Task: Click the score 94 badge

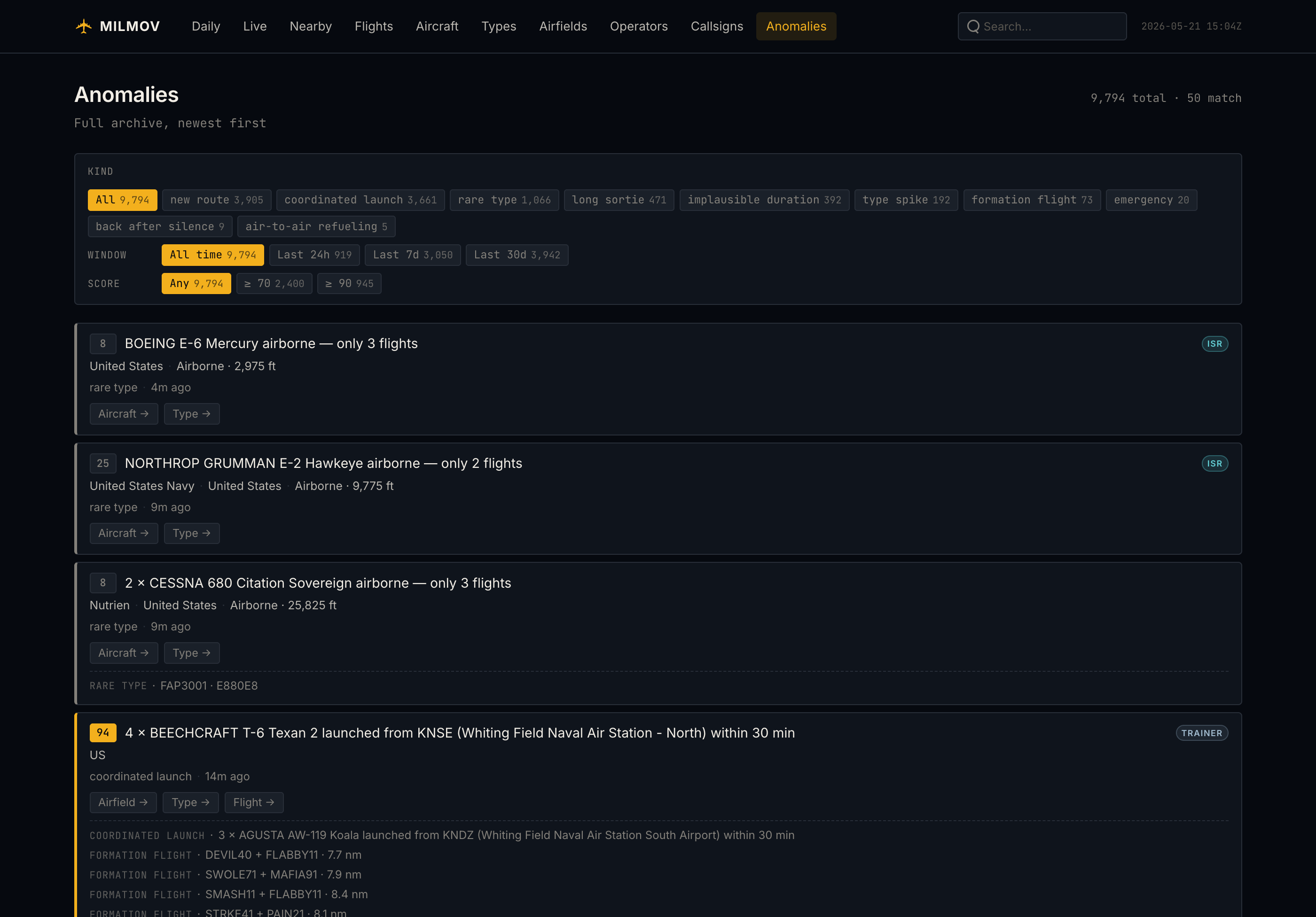Action: coord(102,732)
